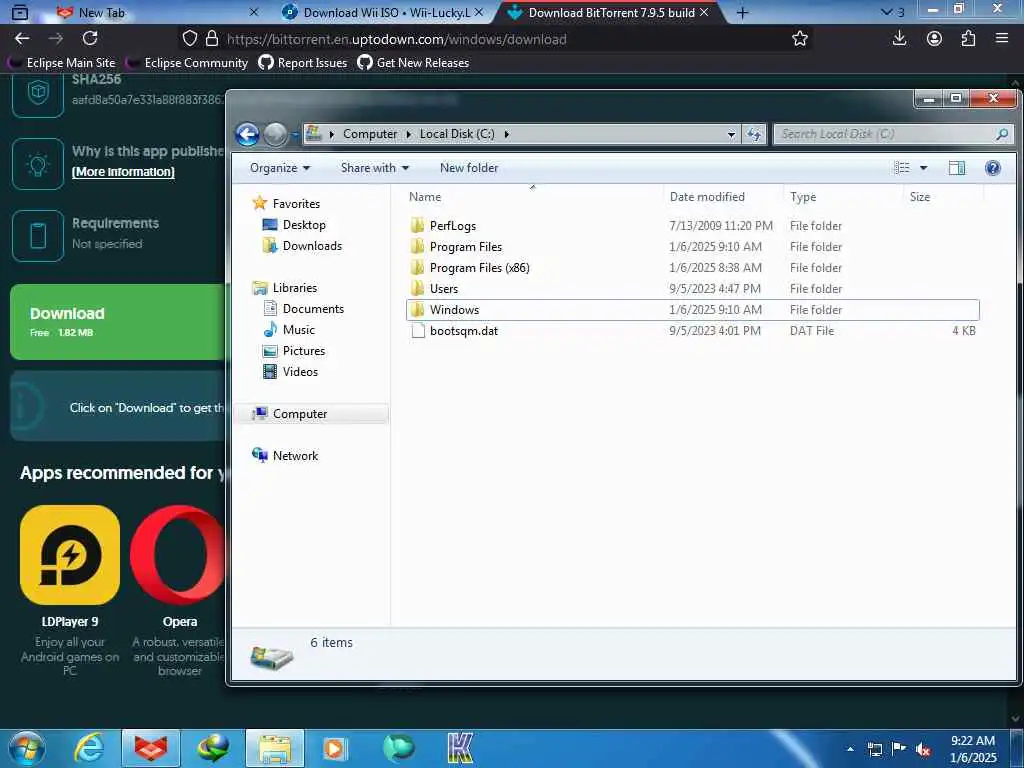Image resolution: width=1024 pixels, height=768 pixels.
Task: Open the PerfLogs folder
Action: pos(452,226)
